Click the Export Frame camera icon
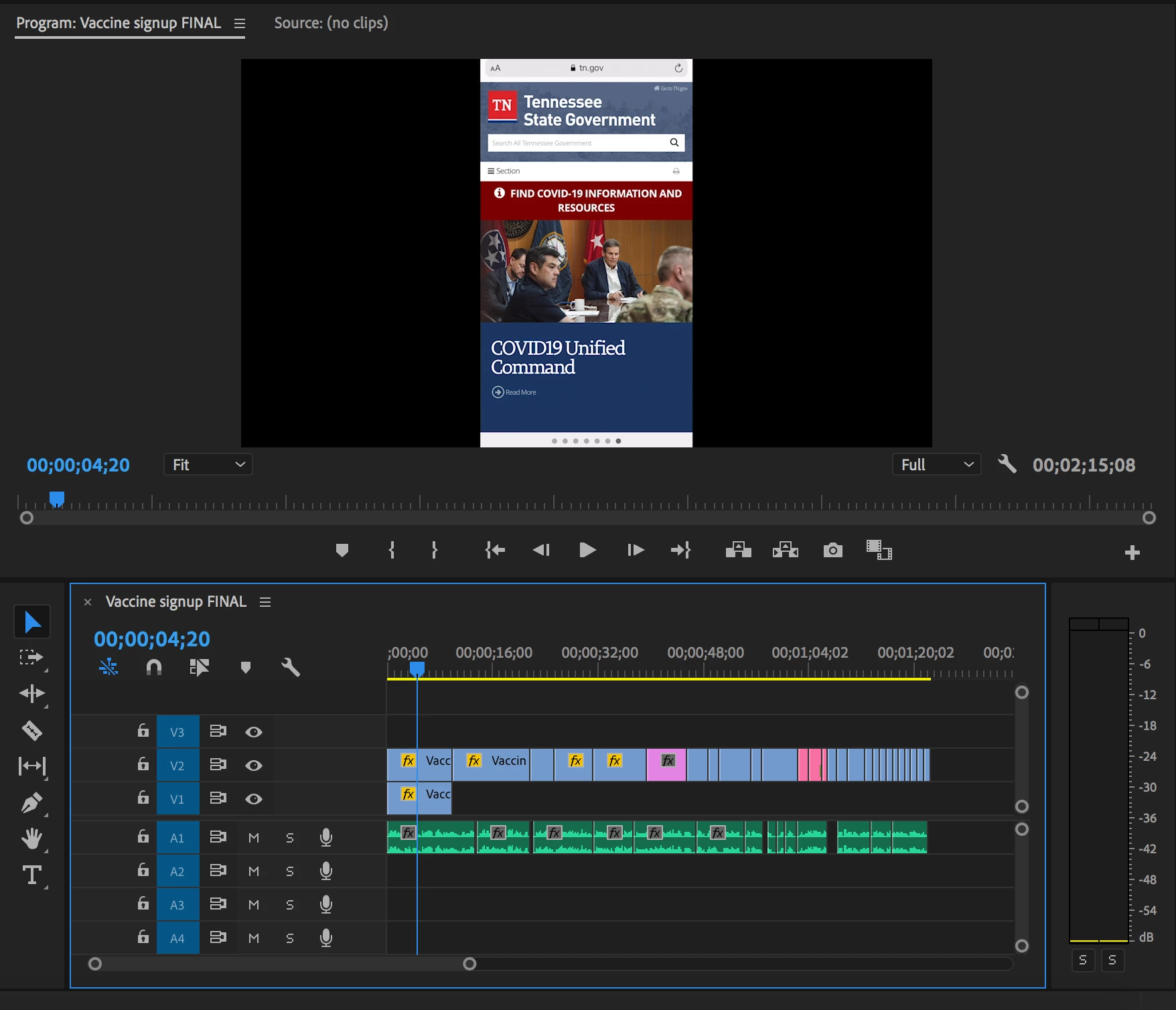 pyautogui.click(x=832, y=550)
